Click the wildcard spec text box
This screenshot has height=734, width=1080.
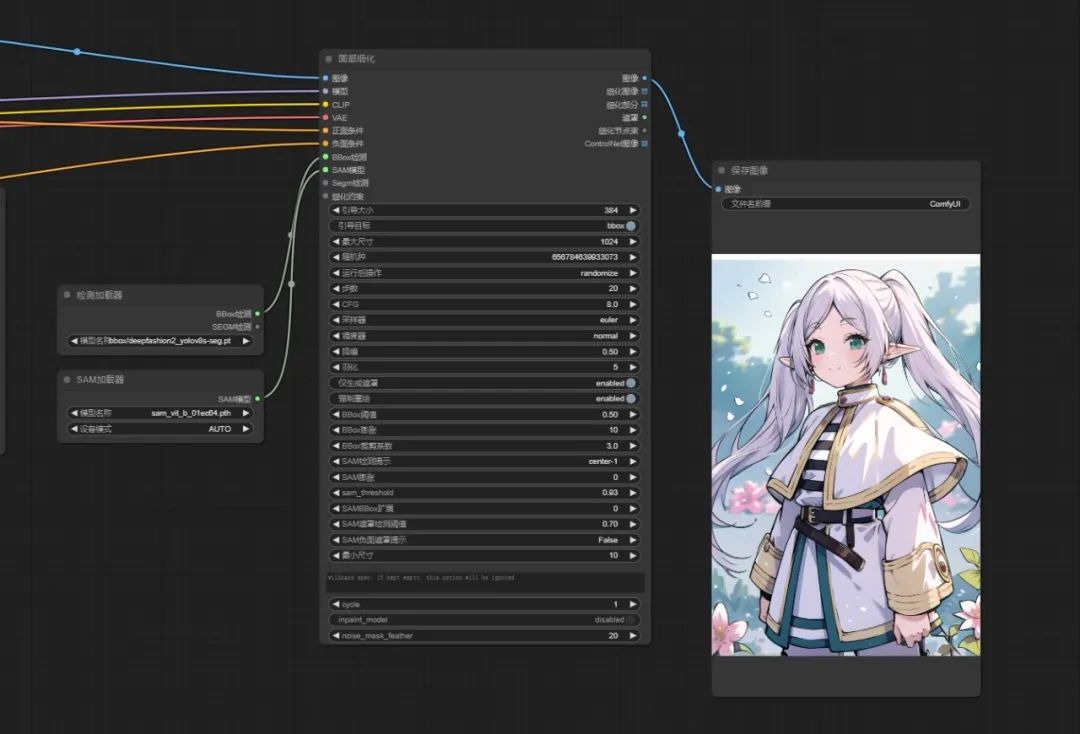484,582
